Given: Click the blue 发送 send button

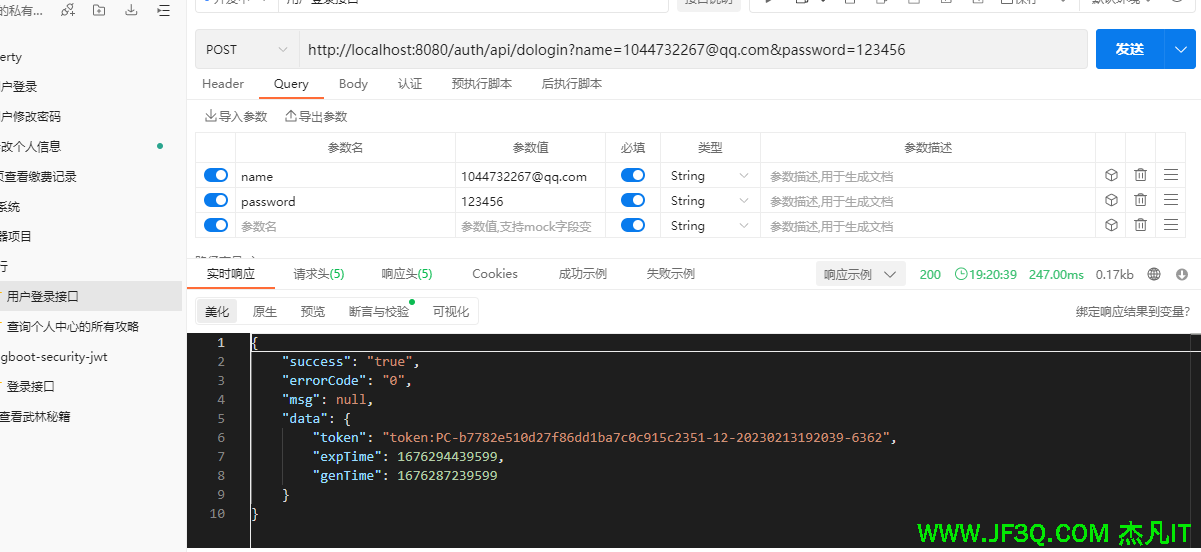Looking at the screenshot, I should 1129,49.
